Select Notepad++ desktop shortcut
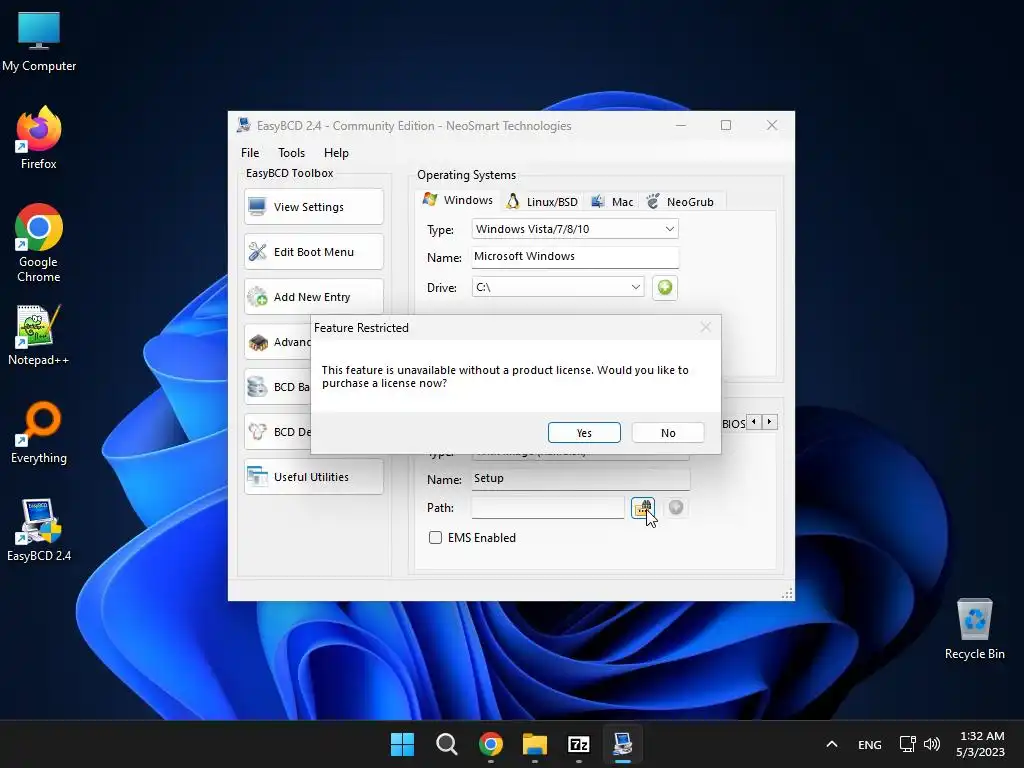Screen dimensions: 1024x768 click(39, 336)
